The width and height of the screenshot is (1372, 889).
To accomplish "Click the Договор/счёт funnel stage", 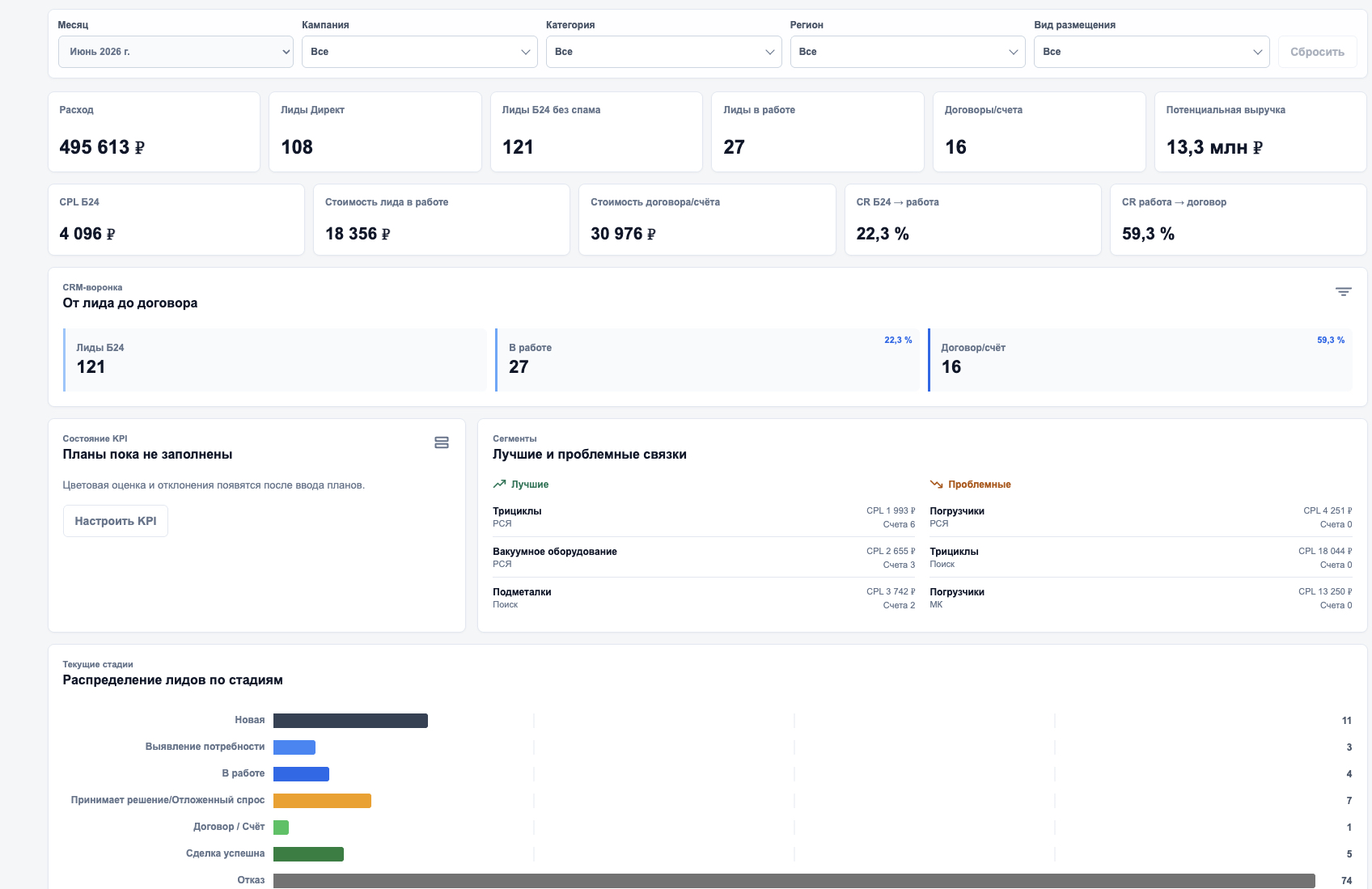I will 1140,360.
